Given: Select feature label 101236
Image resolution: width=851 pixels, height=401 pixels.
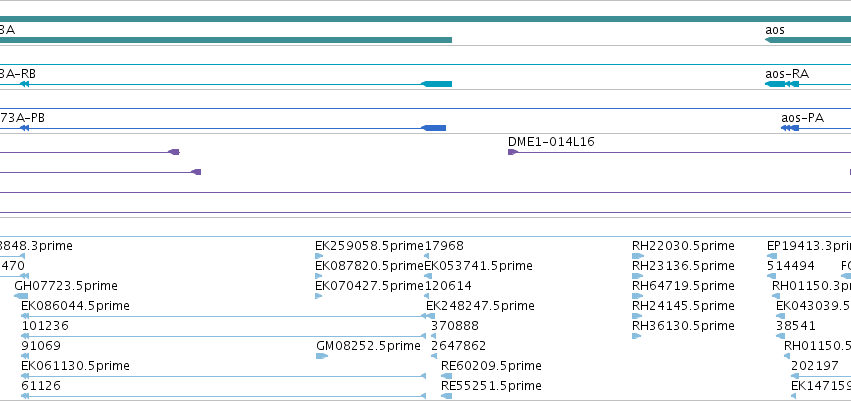Looking at the screenshot, I should [45, 326].
